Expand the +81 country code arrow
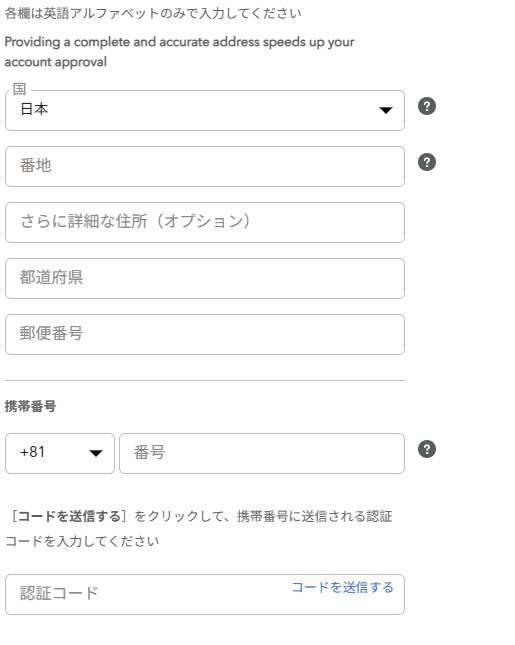This screenshot has width=515, height=645. click(95, 453)
